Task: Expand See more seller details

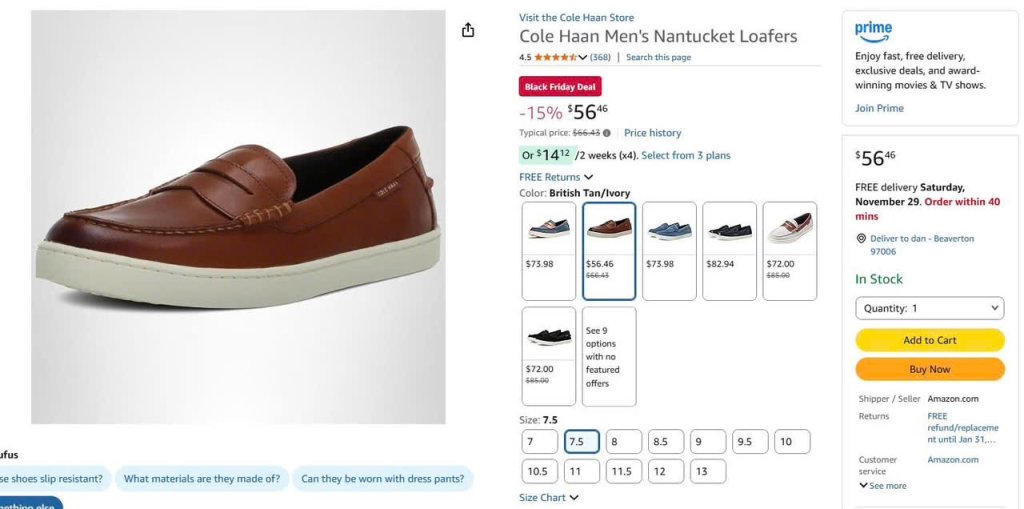Action: point(882,486)
